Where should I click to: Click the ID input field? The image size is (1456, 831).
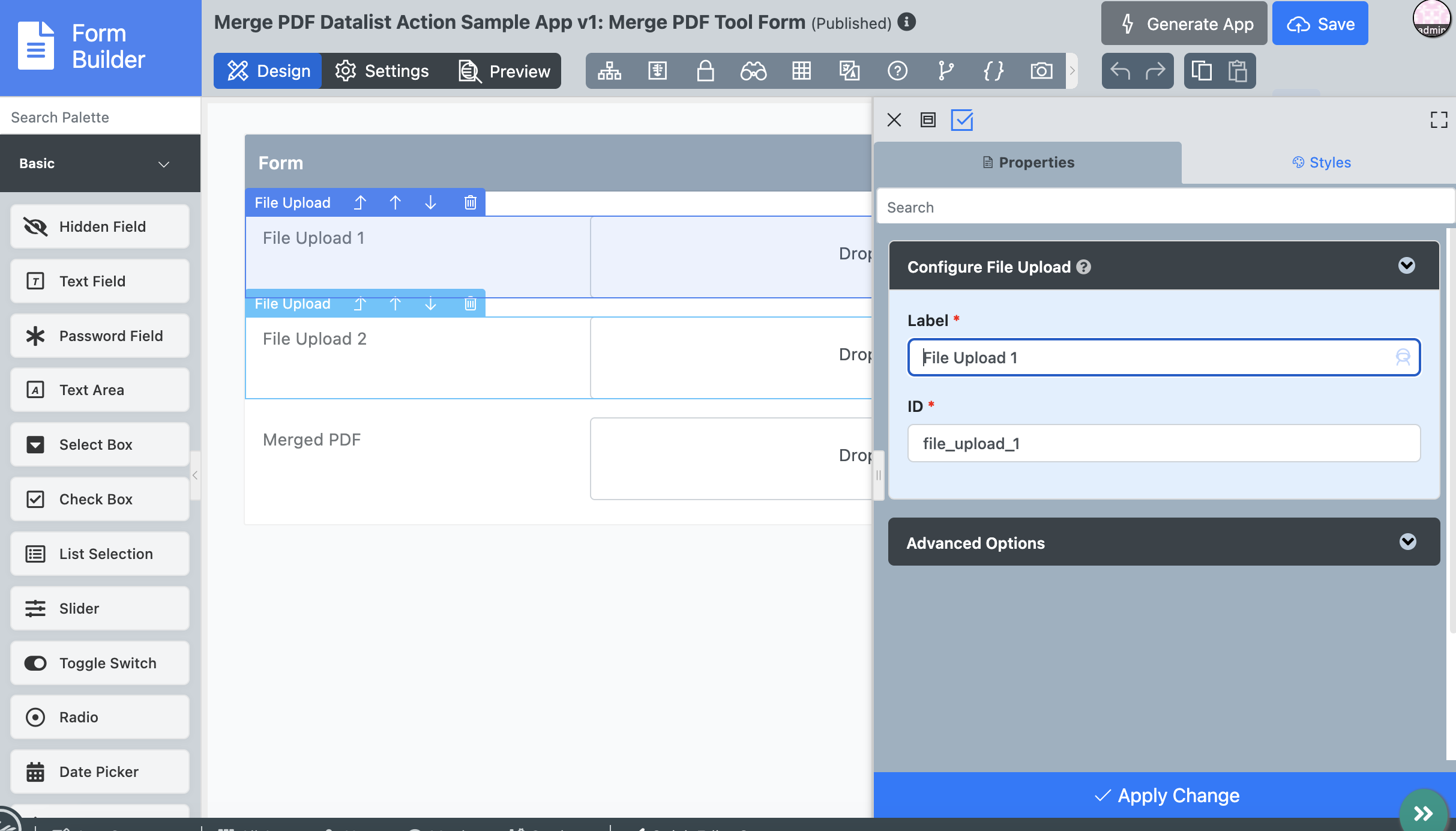pyautogui.click(x=1163, y=443)
